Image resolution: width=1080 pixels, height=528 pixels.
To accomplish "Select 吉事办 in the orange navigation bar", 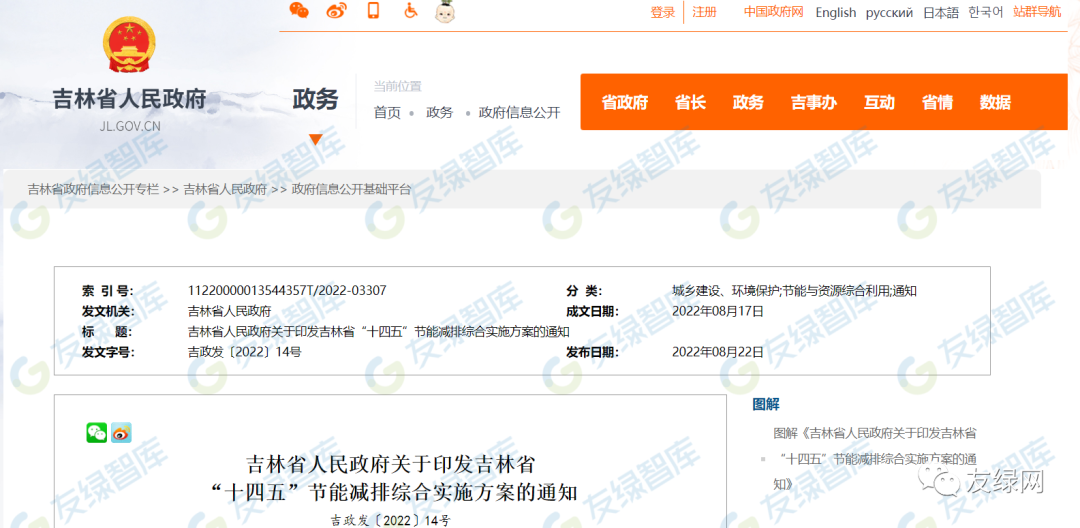I will 813,102.
